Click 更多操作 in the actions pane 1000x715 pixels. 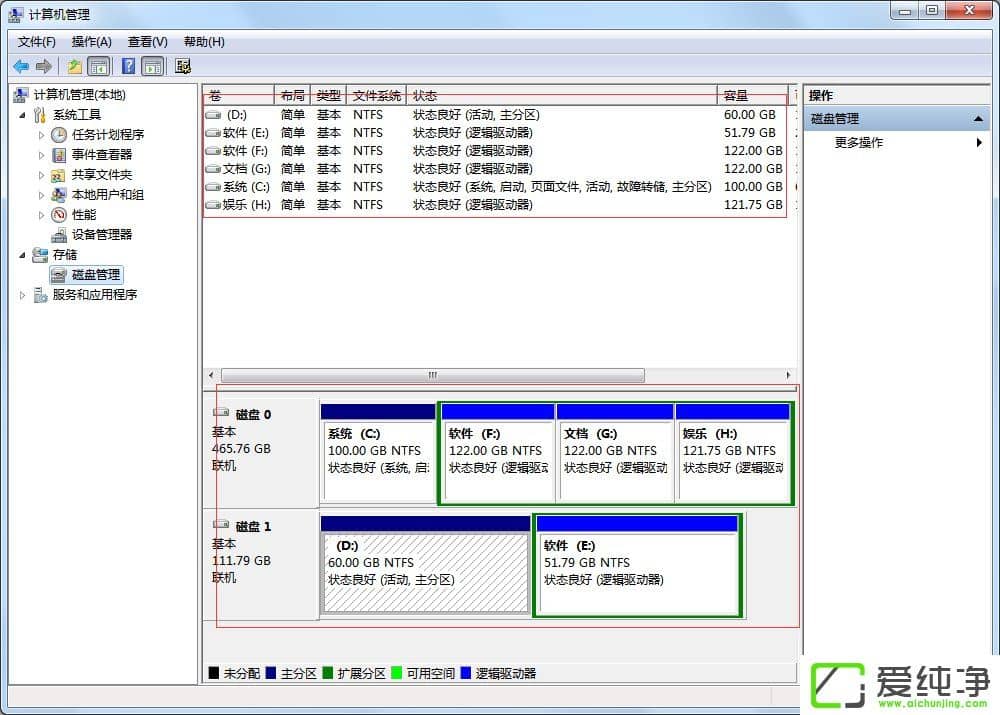pos(859,143)
